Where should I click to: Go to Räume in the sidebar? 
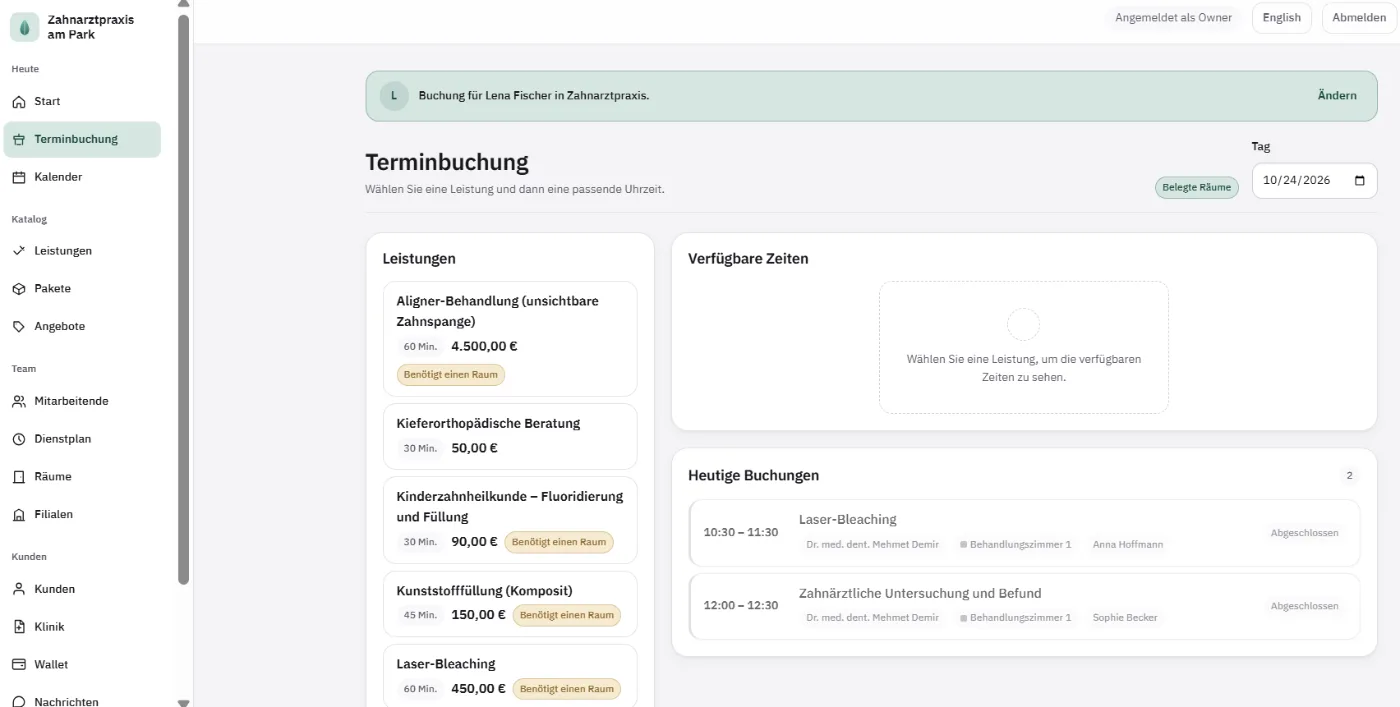(x=82, y=477)
